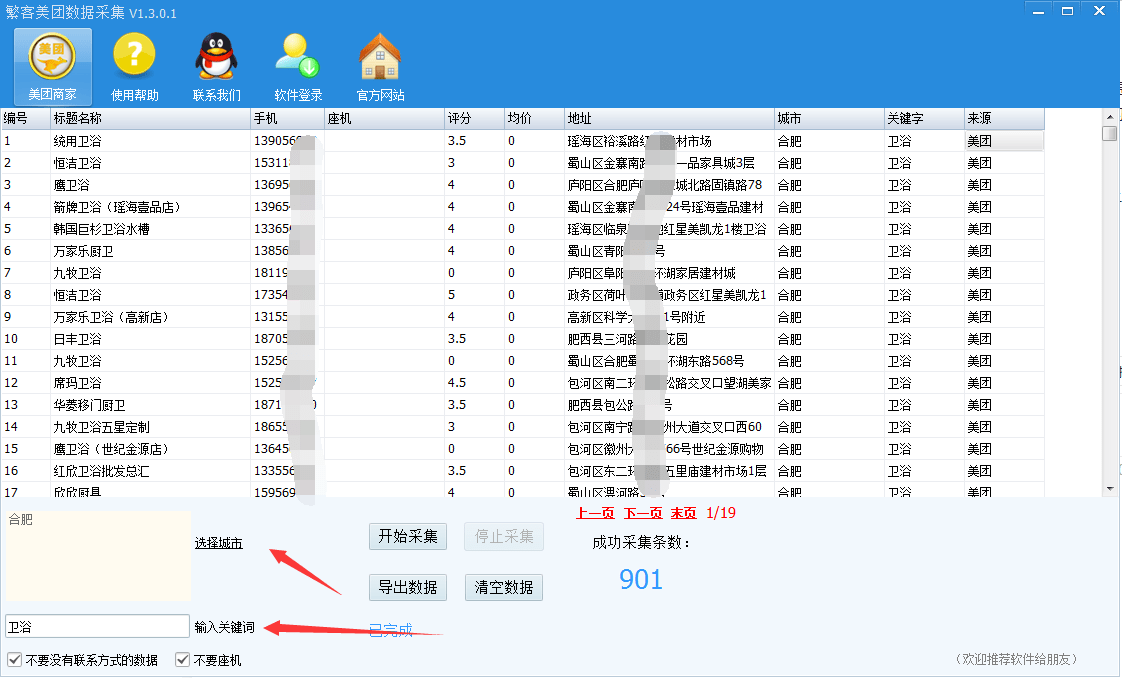Image resolution: width=1122 pixels, height=678 pixels.
Task: Minimize the 繁客美团数据采集 window
Action: click(x=1038, y=11)
